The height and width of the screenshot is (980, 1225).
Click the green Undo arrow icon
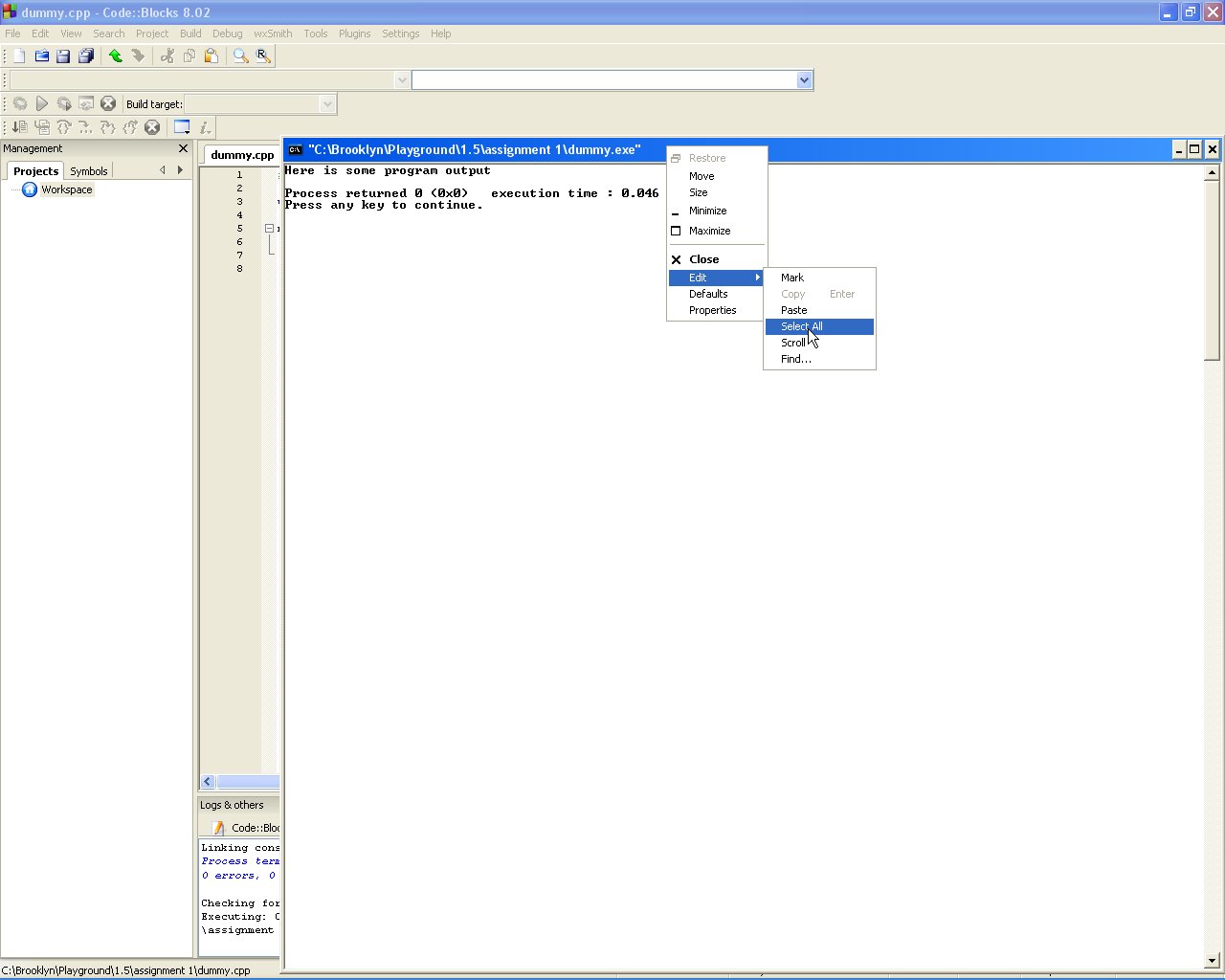pyautogui.click(x=116, y=56)
